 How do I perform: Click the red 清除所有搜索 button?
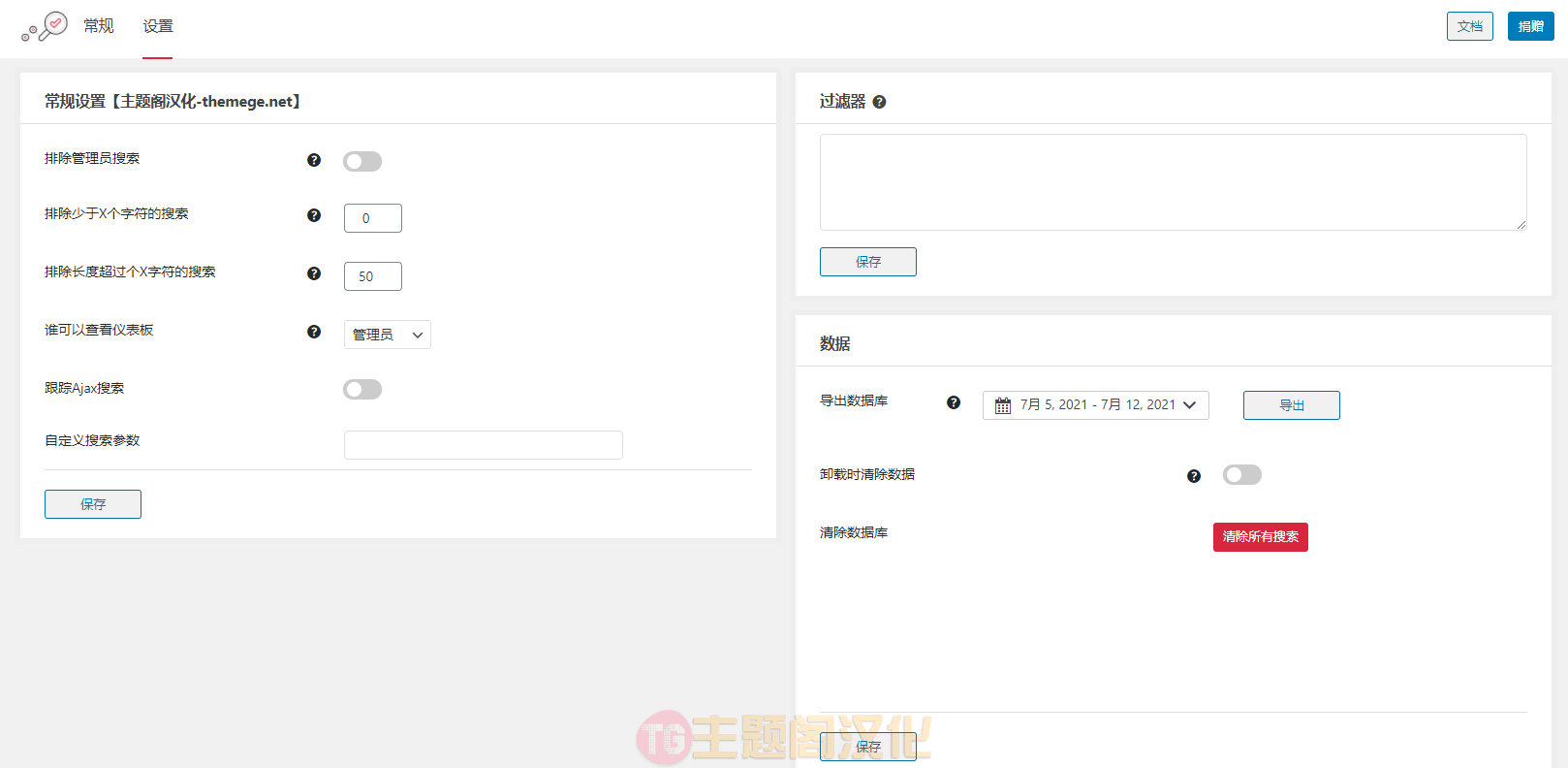coord(1261,537)
